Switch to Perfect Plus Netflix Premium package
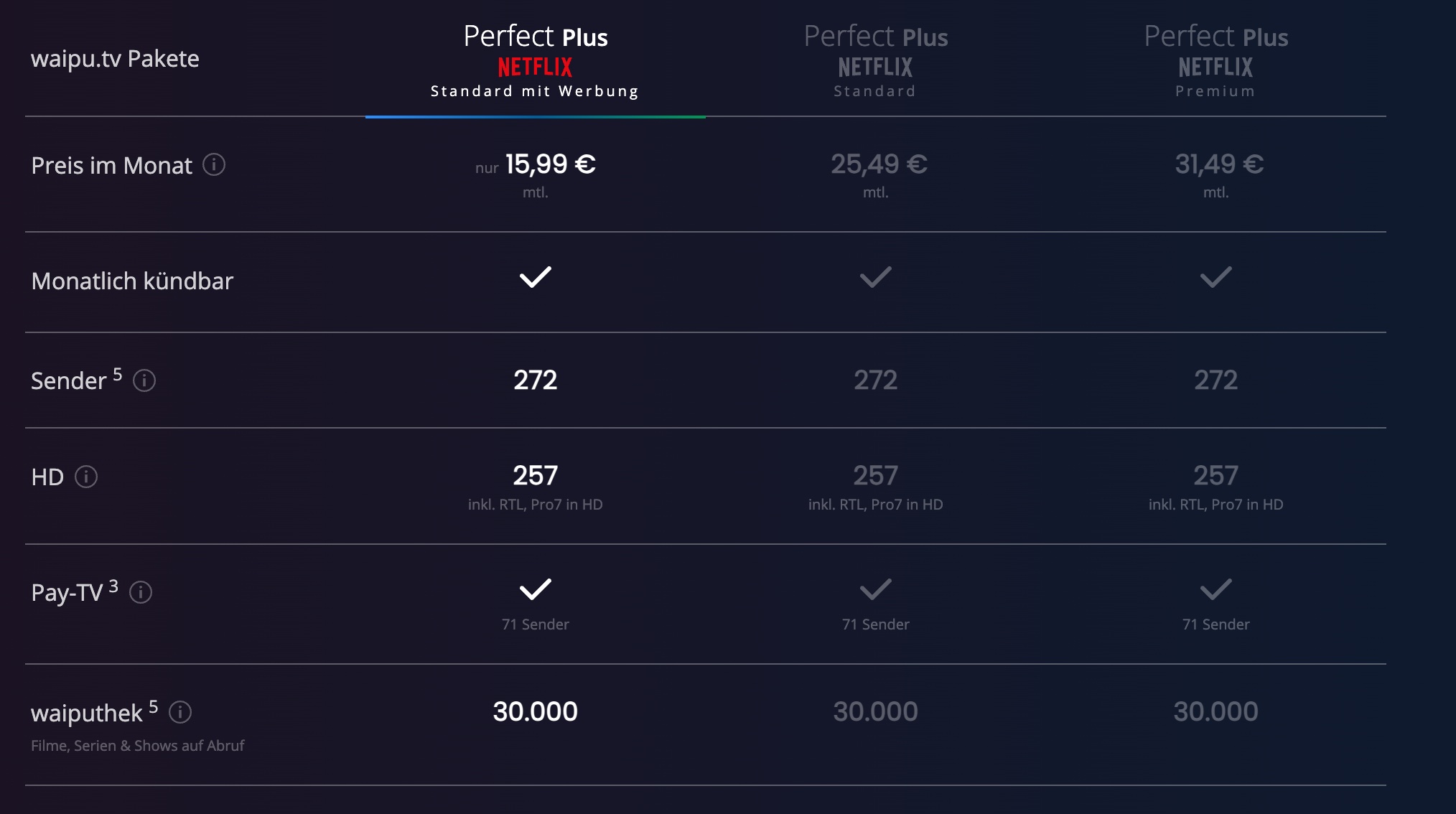 click(1215, 60)
